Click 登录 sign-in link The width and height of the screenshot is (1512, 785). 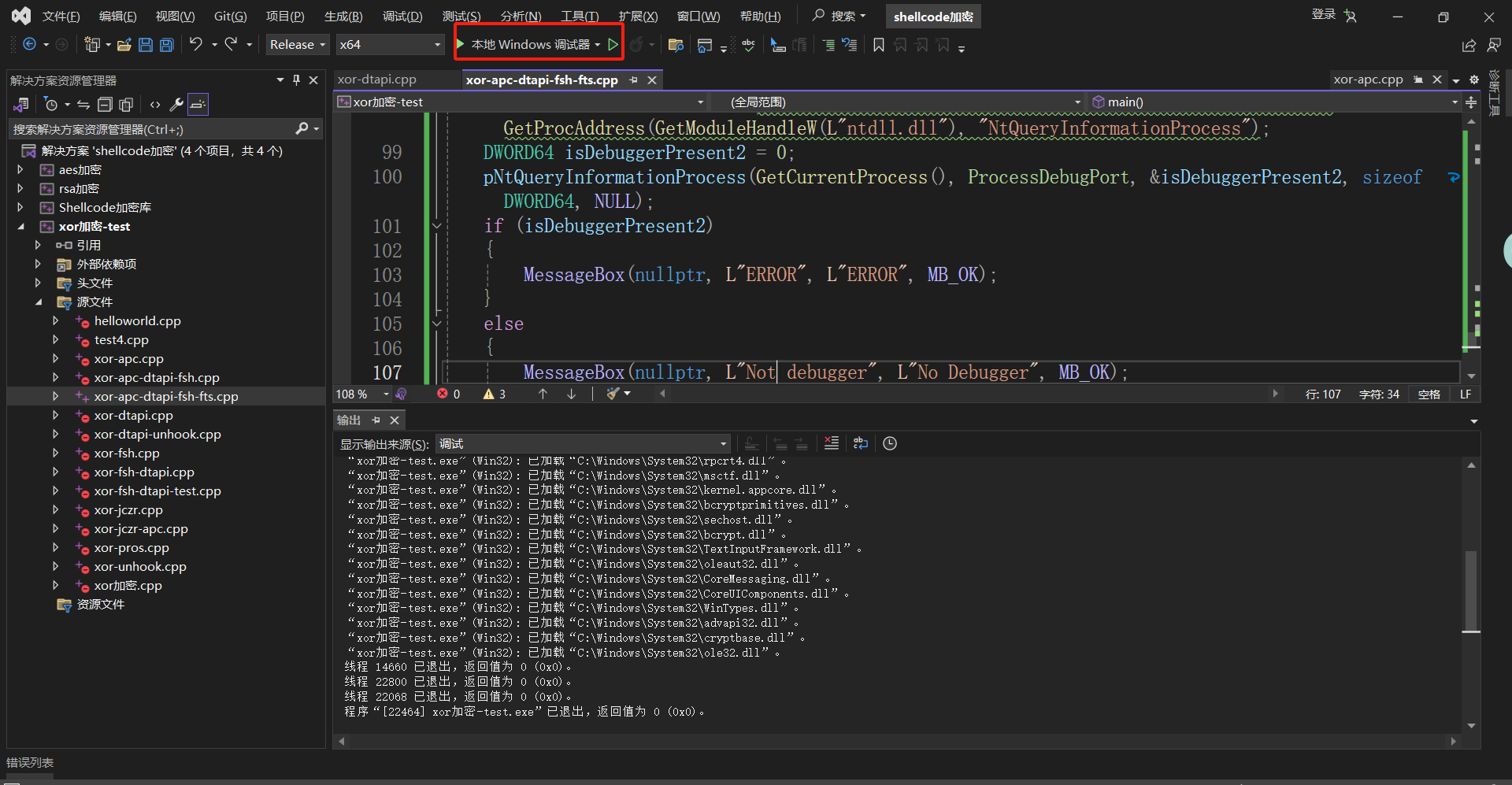pyautogui.click(x=1324, y=14)
